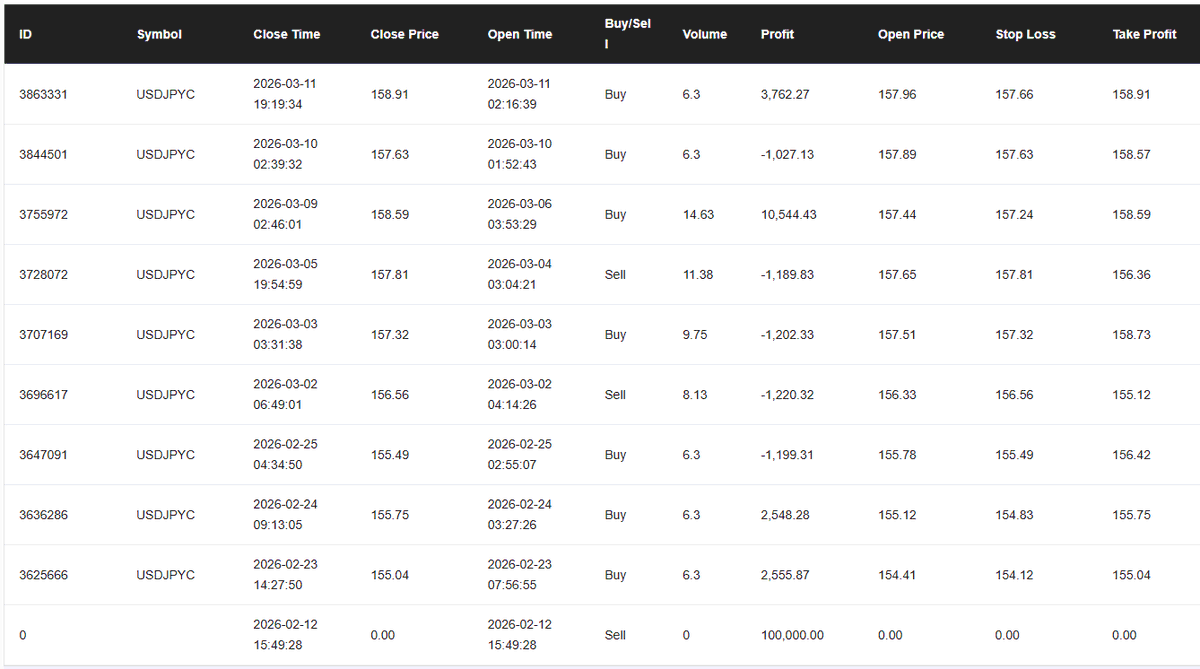1200x669 pixels.
Task: Click the profit value 10,544.43
Action: (x=789, y=214)
